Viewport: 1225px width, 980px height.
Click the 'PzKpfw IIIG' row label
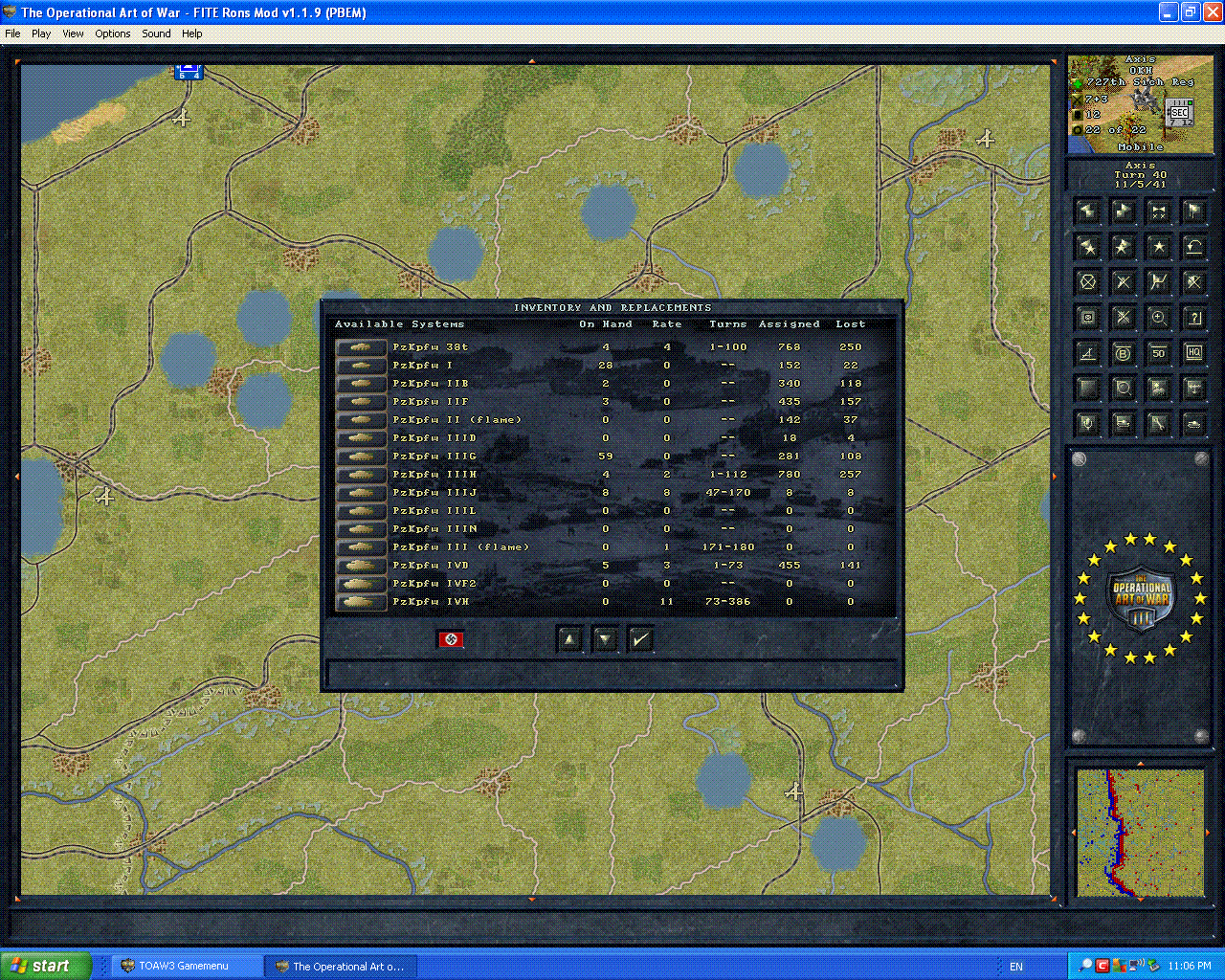pos(434,457)
